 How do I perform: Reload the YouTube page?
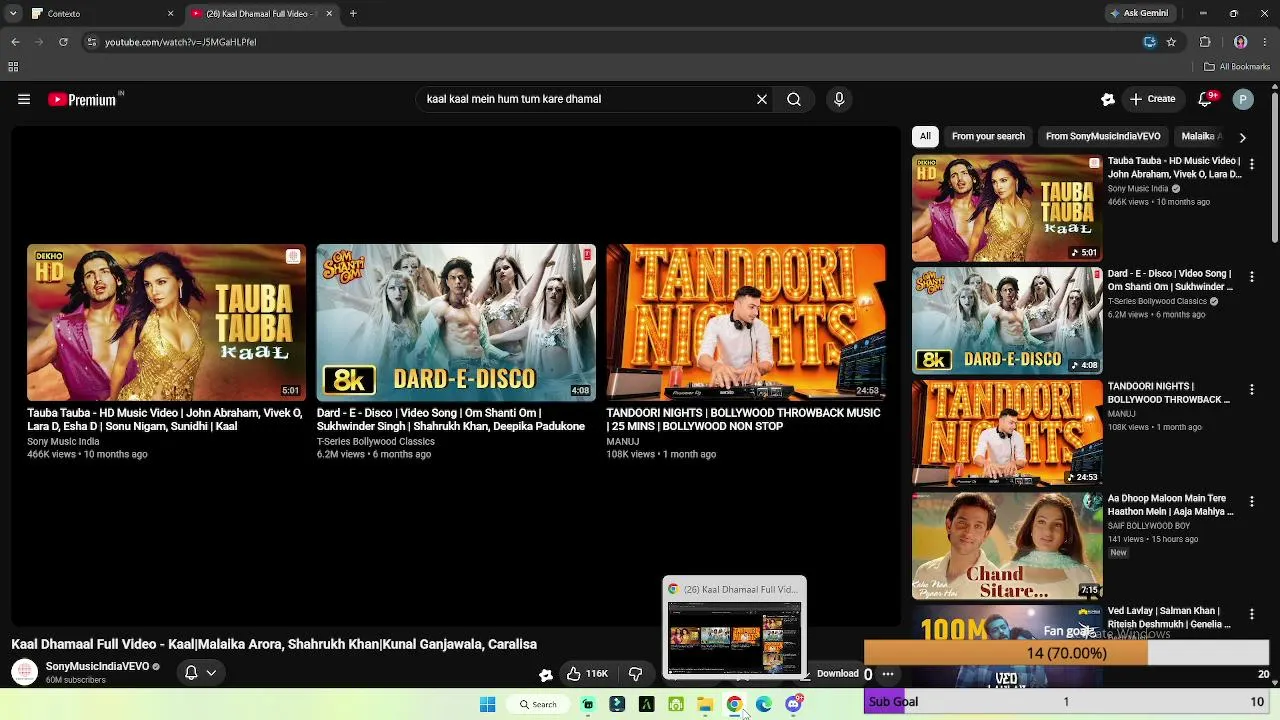coord(63,42)
